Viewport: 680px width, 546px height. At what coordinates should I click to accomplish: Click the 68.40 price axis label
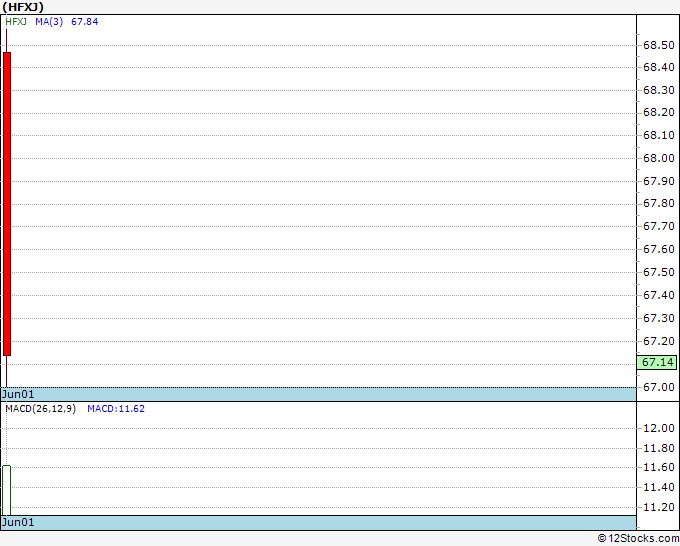coord(658,67)
